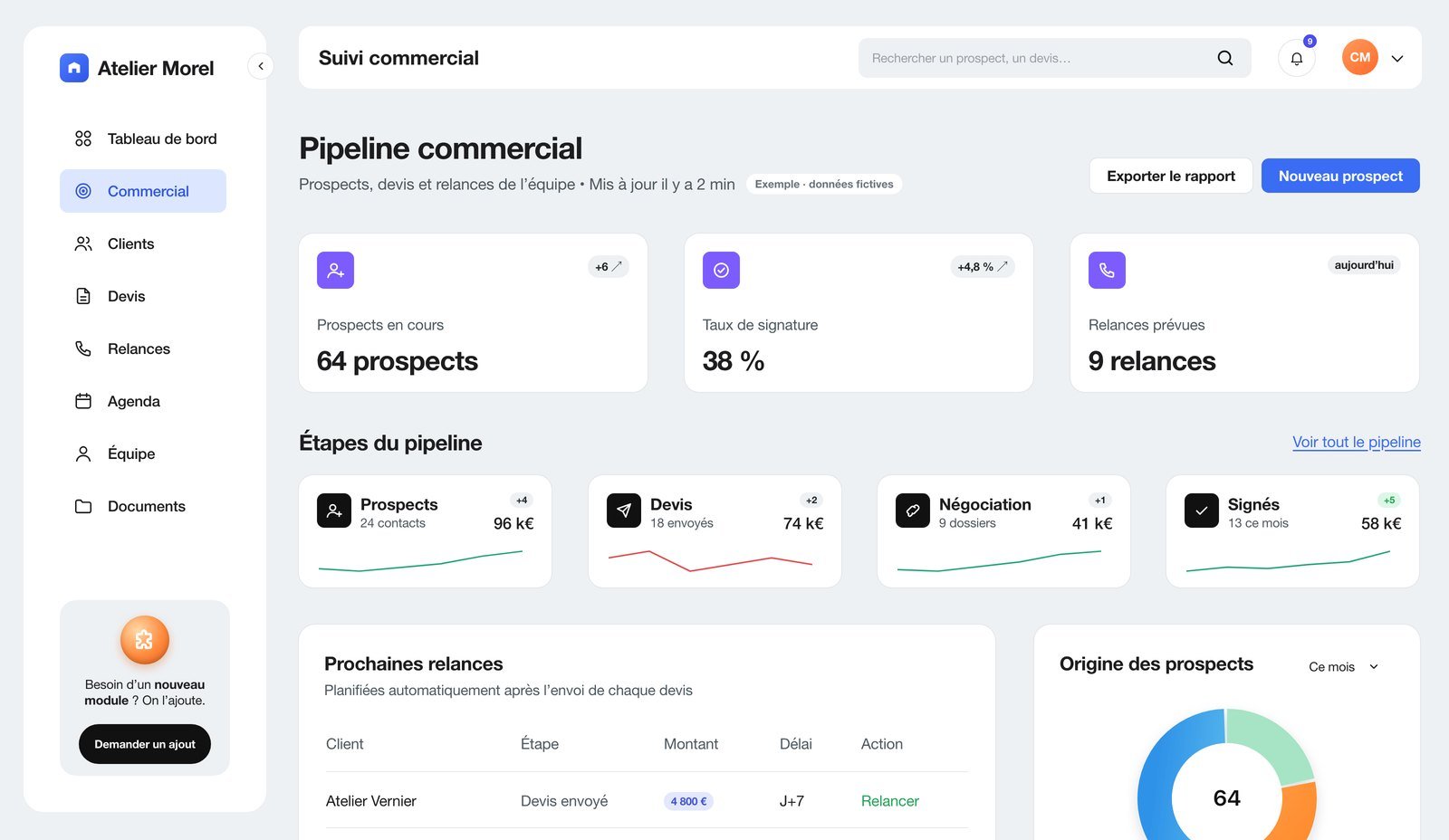Click the Atelier Vernier client cell
Image resolution: width=1449 pixels, height=840 pixels.
click(x=371, y=801)
